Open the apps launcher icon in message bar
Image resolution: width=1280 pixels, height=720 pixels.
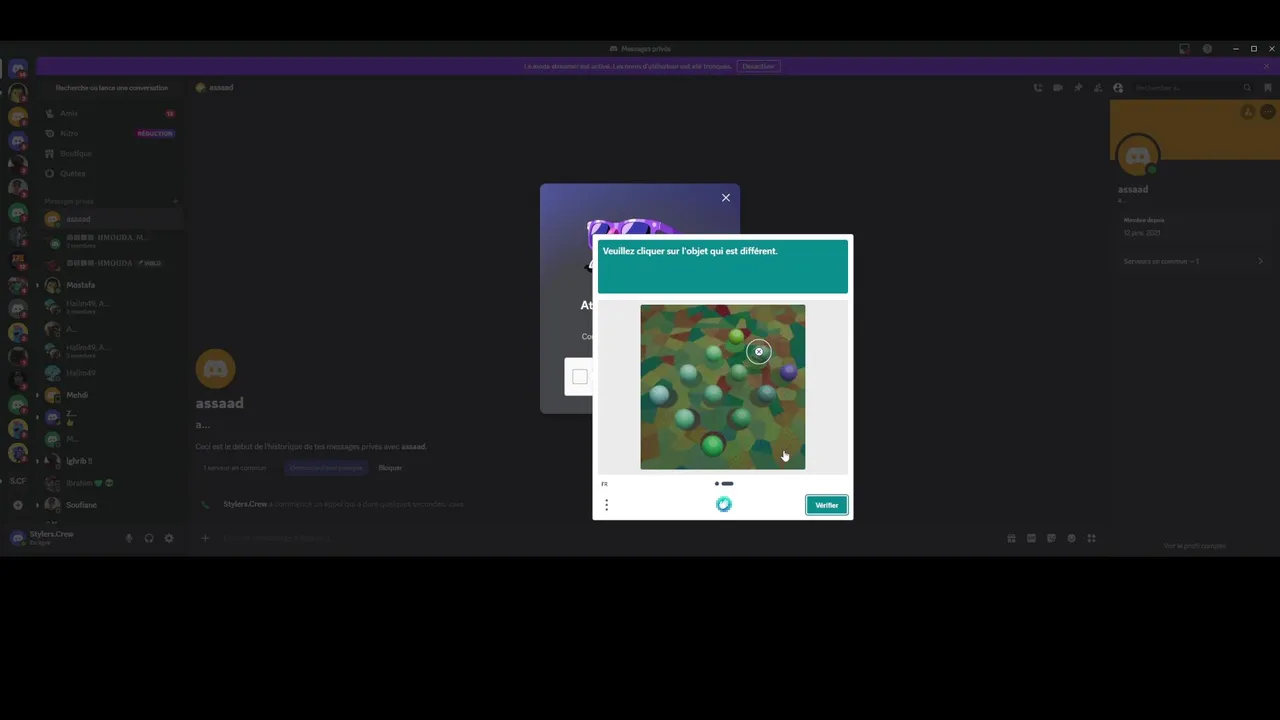coord(1091,538)
